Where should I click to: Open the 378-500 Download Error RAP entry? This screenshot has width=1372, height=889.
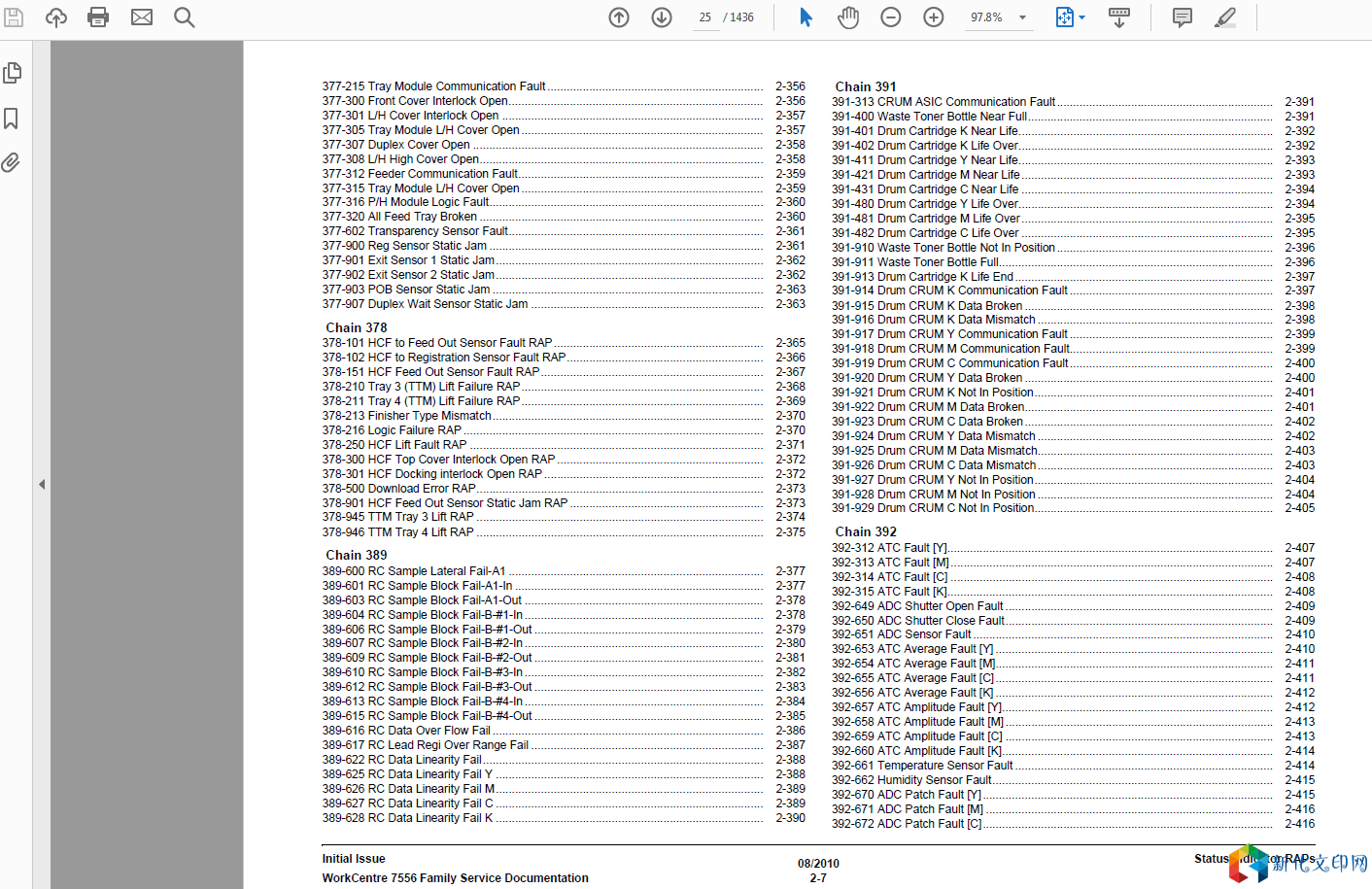coord(399,489)
